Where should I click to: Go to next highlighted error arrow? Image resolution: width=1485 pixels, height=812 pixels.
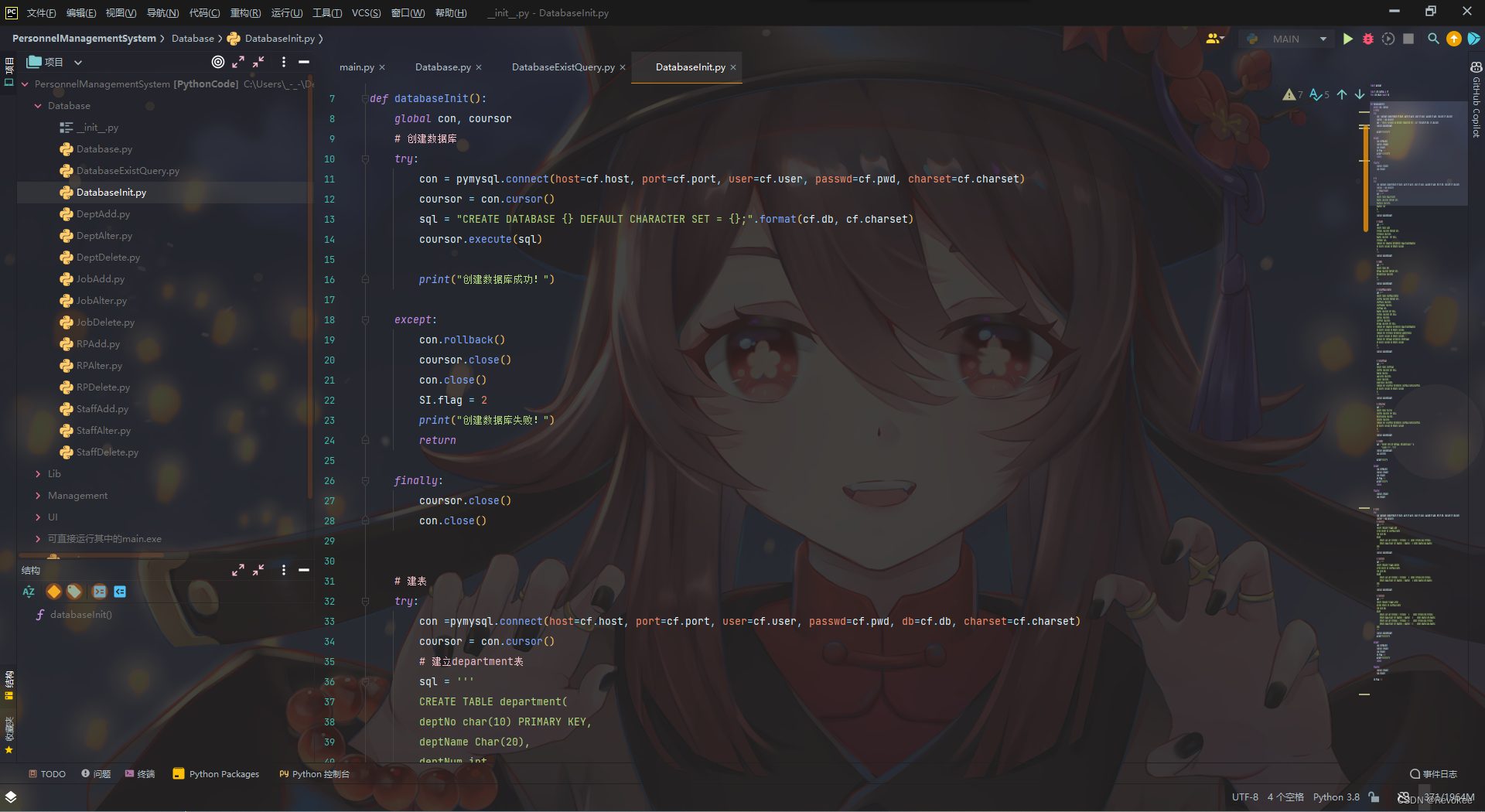point(1360,94)
